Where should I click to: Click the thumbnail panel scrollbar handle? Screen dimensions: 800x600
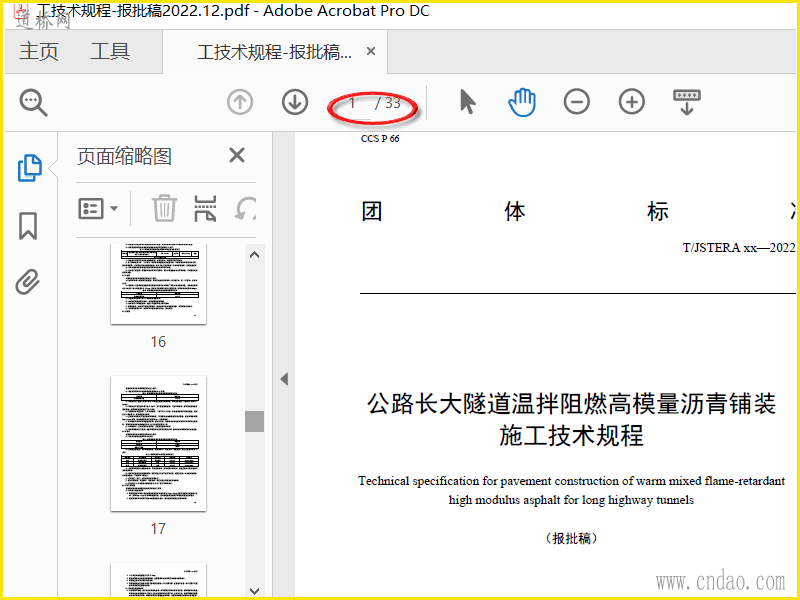click(255, 421)
